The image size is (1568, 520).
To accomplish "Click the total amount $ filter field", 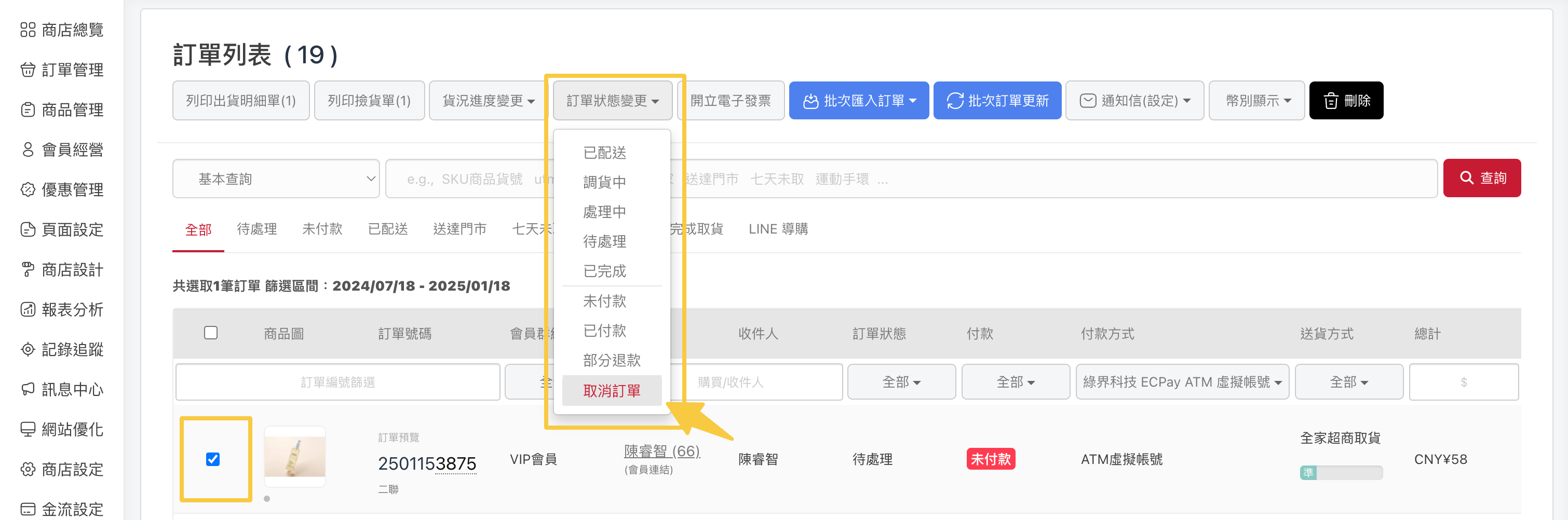I will (1463, 382).
